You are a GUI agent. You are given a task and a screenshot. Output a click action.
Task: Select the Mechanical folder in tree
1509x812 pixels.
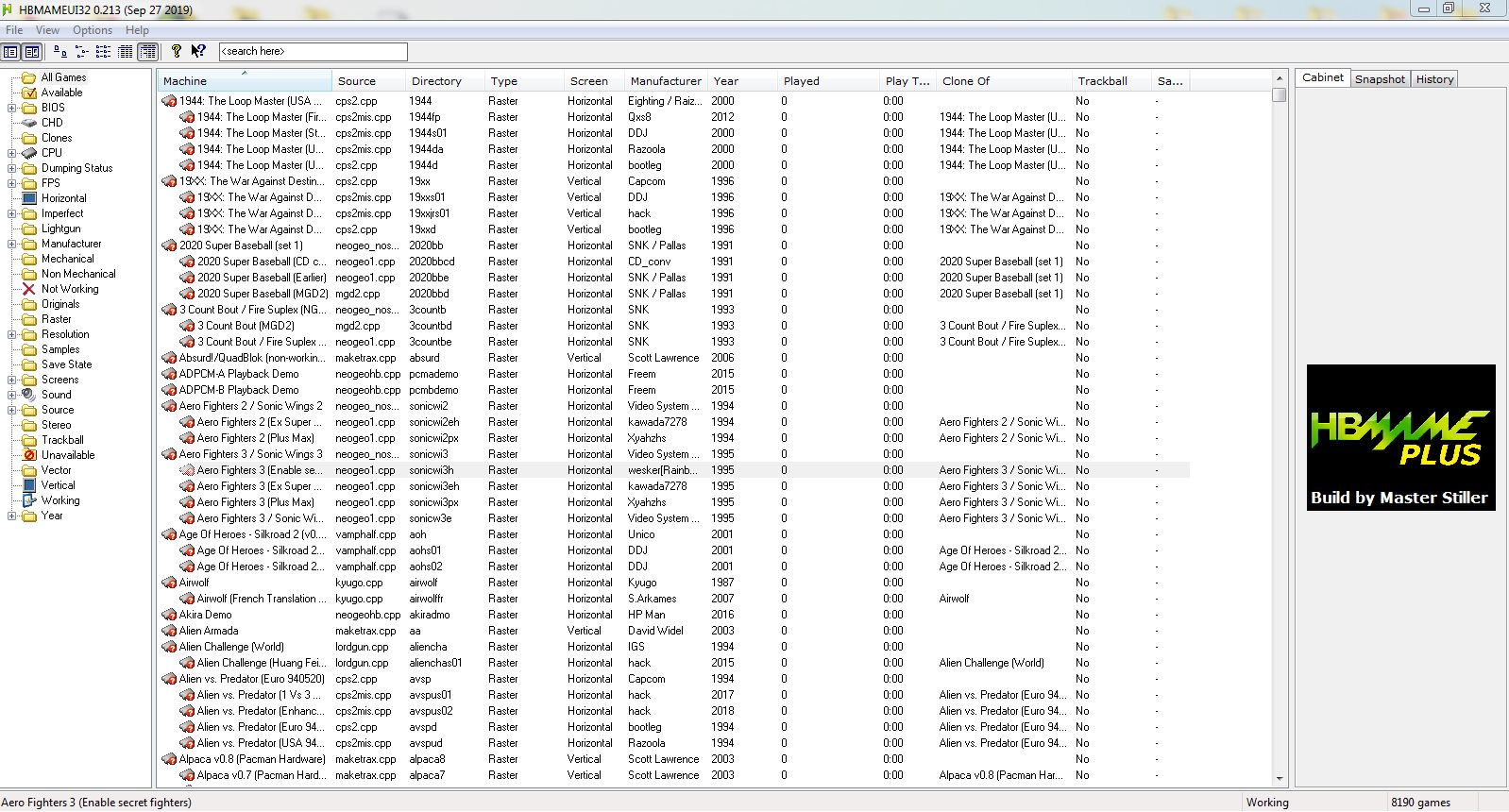point(68,259)
